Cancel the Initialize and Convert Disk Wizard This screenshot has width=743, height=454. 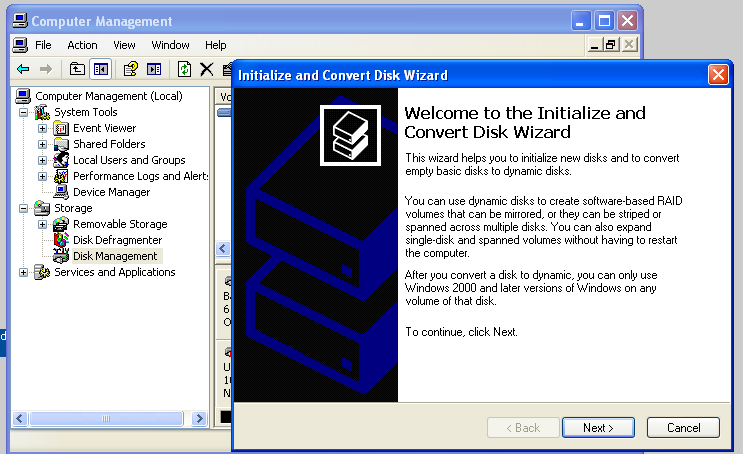(683, 428)
